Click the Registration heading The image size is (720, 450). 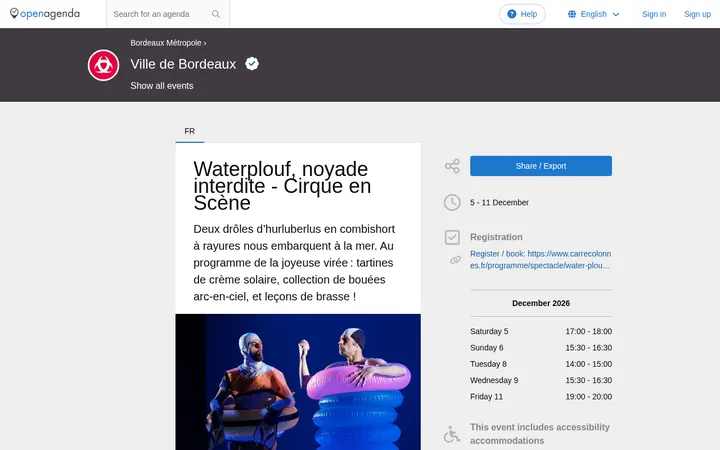tap(496, 237)
